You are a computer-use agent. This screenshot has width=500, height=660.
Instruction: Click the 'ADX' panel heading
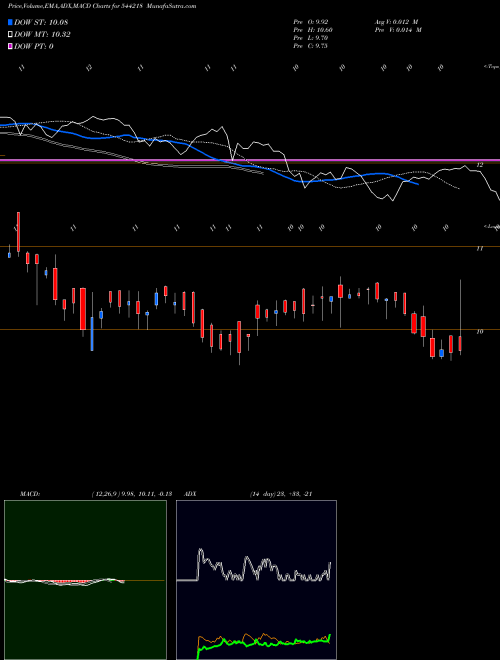point(191,494)
